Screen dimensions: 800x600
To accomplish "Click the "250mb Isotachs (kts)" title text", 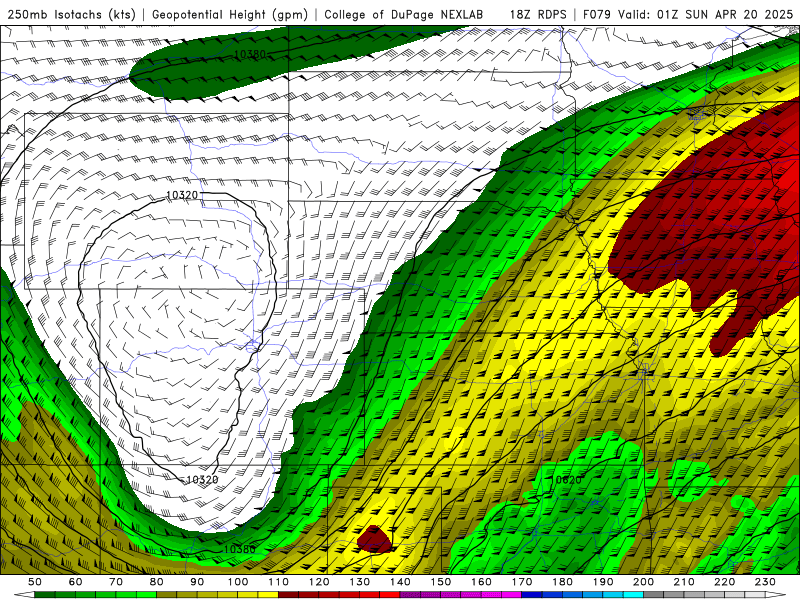I will point(72,14).
